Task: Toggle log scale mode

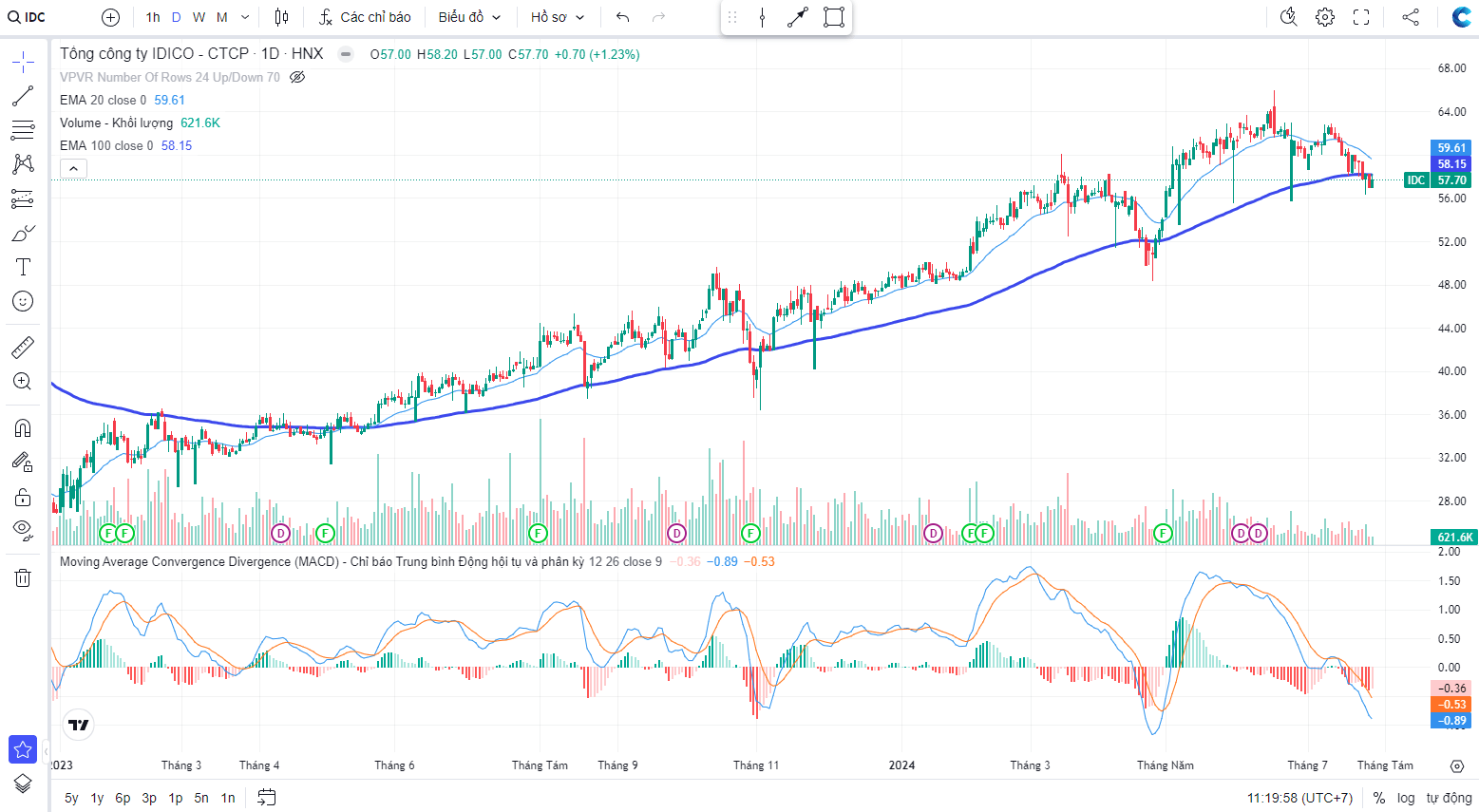Action: point(1406,798)
